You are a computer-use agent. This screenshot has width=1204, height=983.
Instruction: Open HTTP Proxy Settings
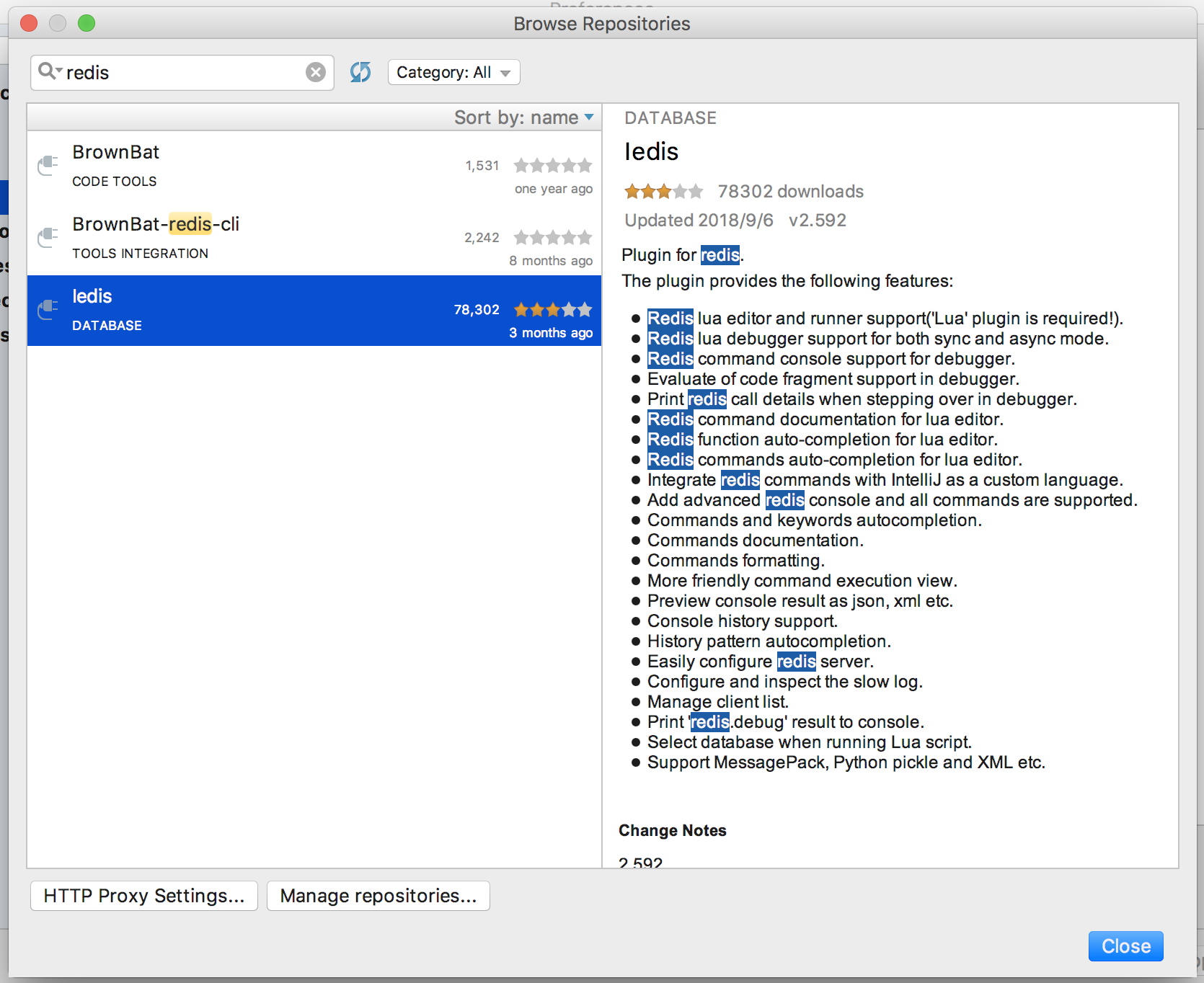144,896
